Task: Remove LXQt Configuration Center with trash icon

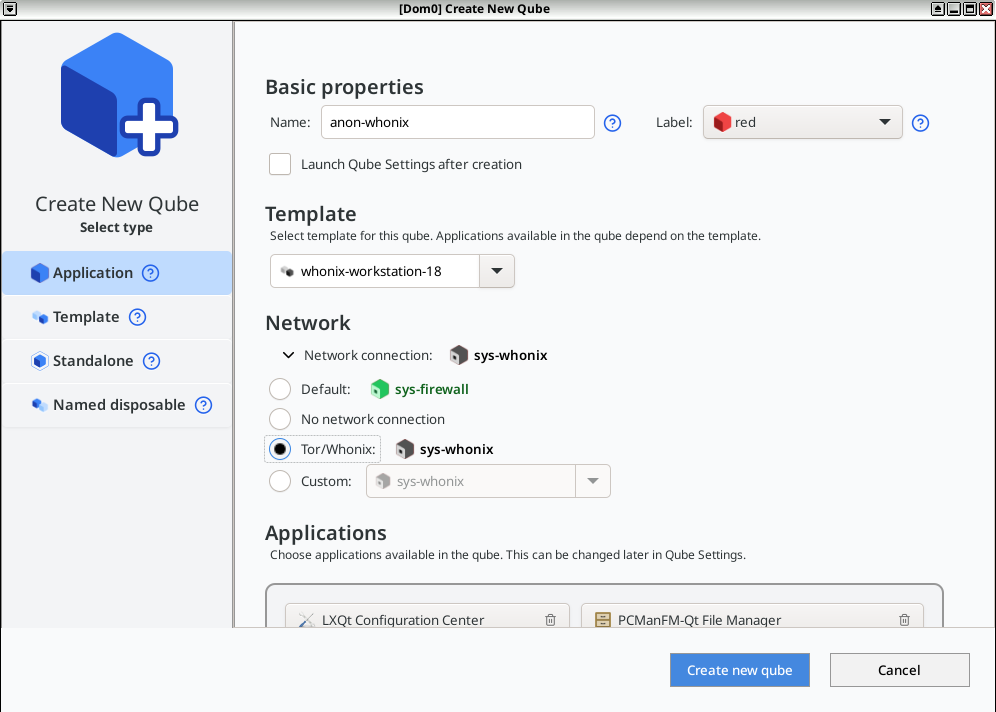Action: tap(550, 620)
